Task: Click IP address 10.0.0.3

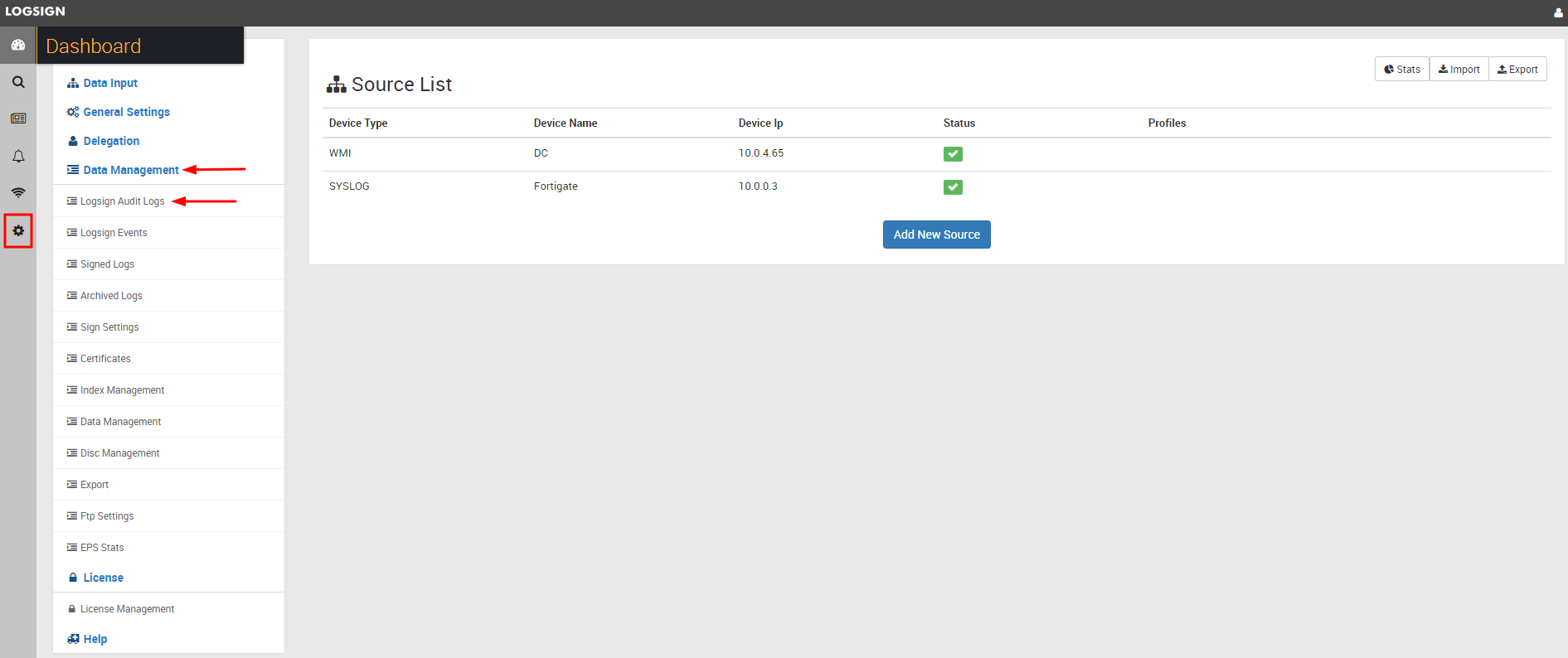Action: coord(758,186)
